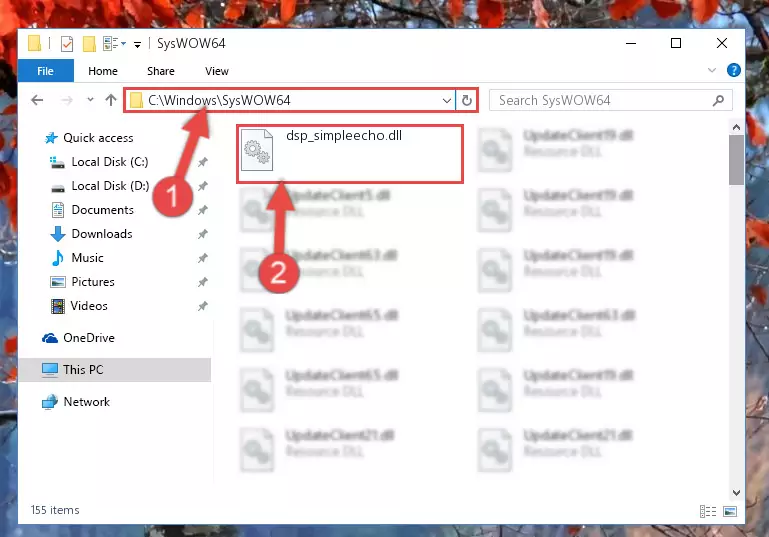769x537 pixels.
Task: Click the Properties checkmark icon in title bar
Action: [67, 44]
